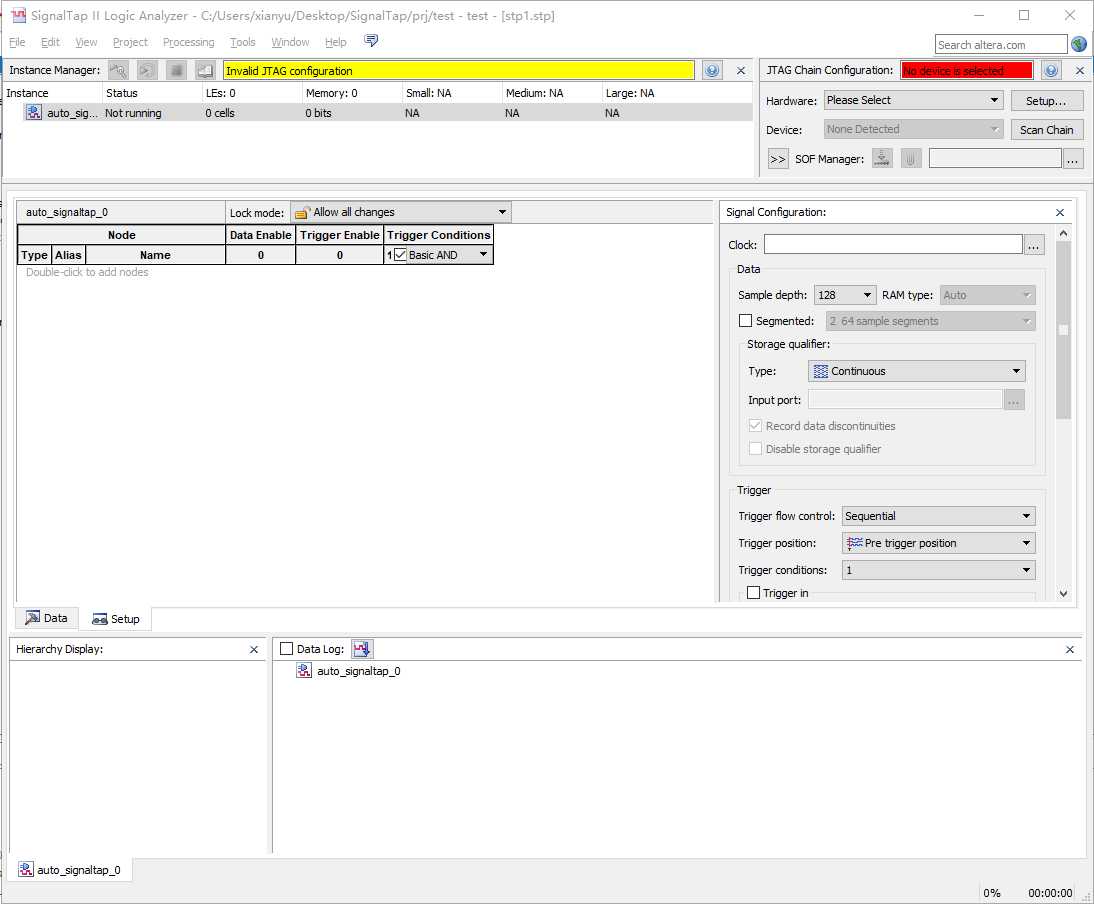
Task: Open the Edit menu
Action: point(50,42)
